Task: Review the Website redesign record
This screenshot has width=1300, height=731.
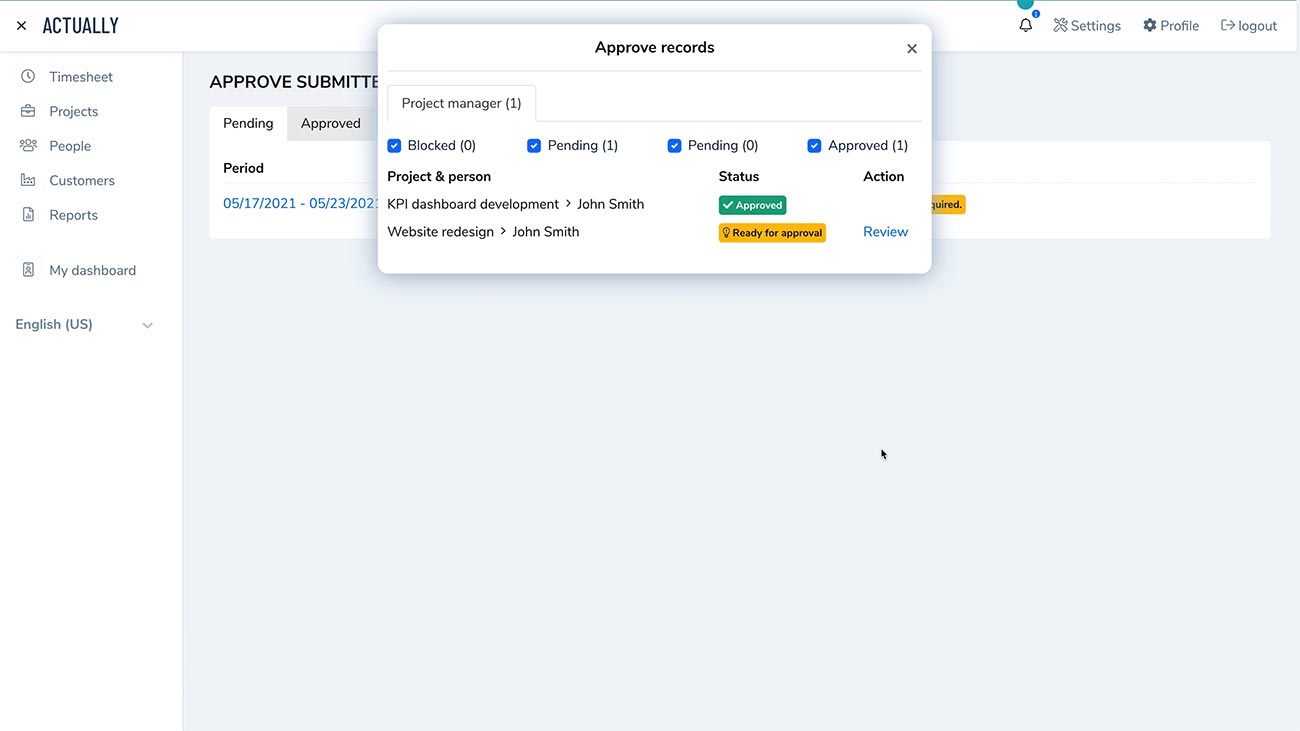Action: [x=885, y=232]
